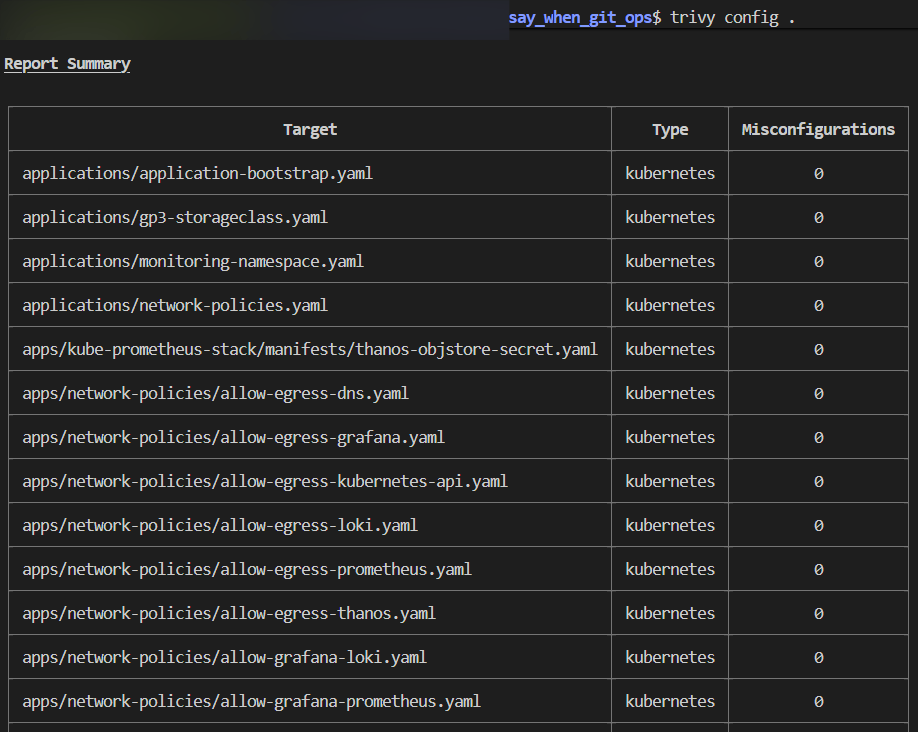This screenshot has width=918, height=732.
Task: Select allow-egress-kubernetes-api.yaml target path
Action: coord(265,481)
